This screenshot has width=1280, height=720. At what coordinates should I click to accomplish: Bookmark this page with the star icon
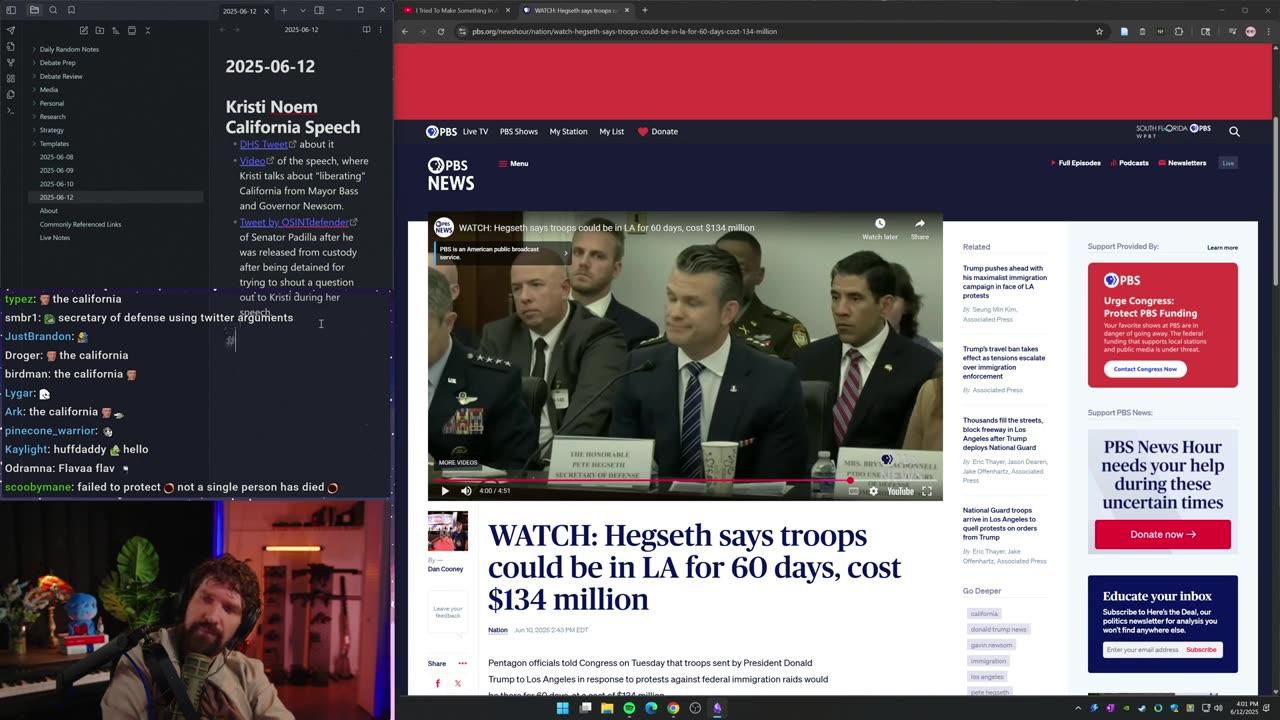tap(1099, 31)
